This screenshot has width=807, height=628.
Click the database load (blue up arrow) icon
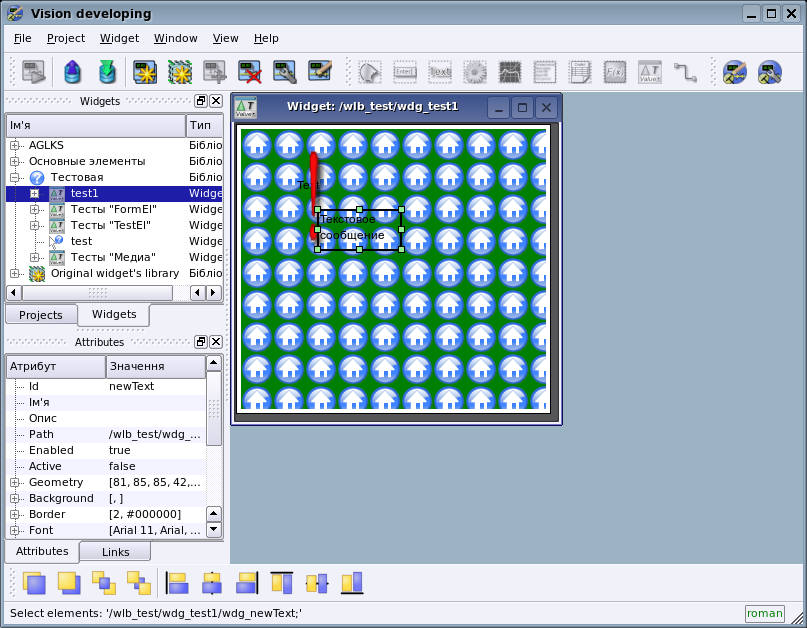[x=72, y=72]
